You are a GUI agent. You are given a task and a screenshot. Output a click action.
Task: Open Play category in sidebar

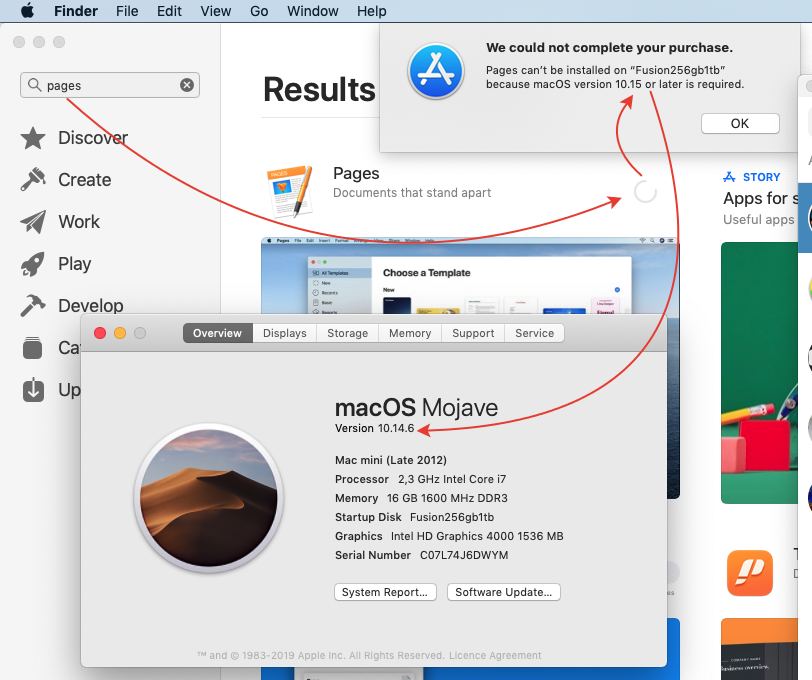[56, 264]
